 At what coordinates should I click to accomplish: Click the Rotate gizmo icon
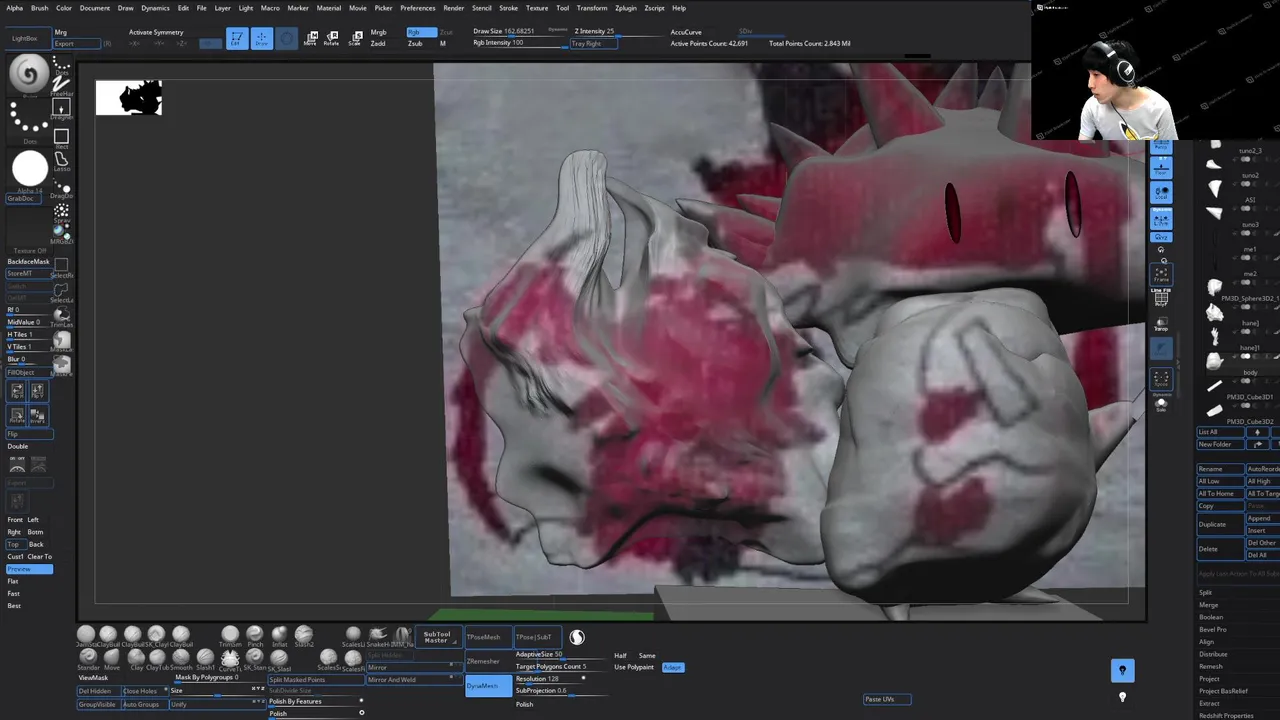tap(332, 38)
